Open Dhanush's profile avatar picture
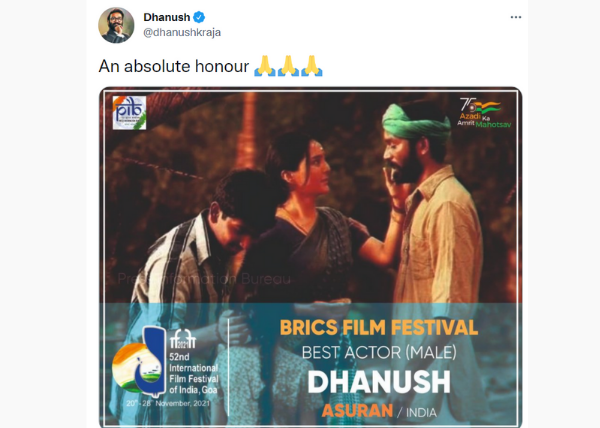Viewport: 600px width, 428px height. click(116, 25)
